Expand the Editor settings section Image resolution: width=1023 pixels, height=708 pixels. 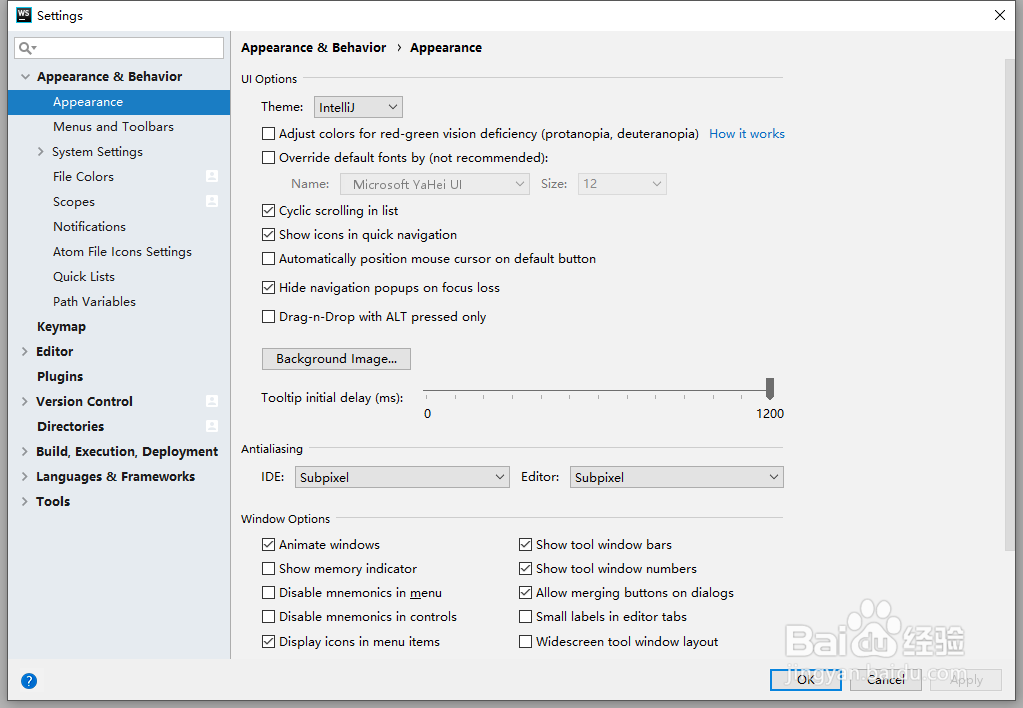[25, 352]
